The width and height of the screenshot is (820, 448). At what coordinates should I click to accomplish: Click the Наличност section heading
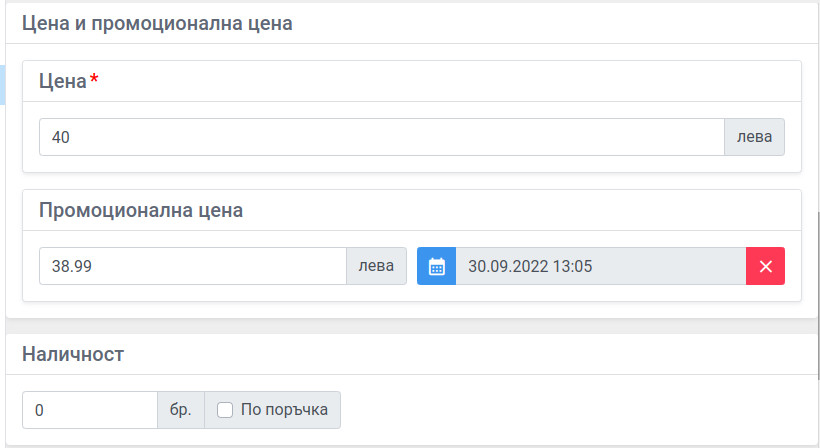click(x=73, y=354)
